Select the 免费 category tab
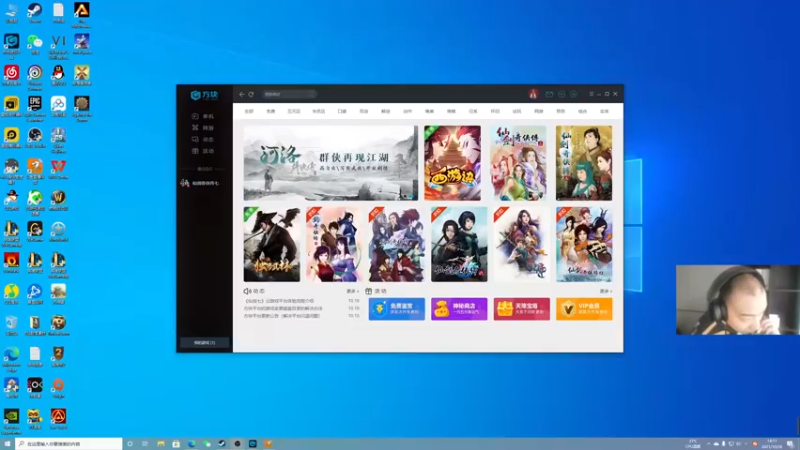This screenshot has height=450, width=800. (x=270, y=111)
